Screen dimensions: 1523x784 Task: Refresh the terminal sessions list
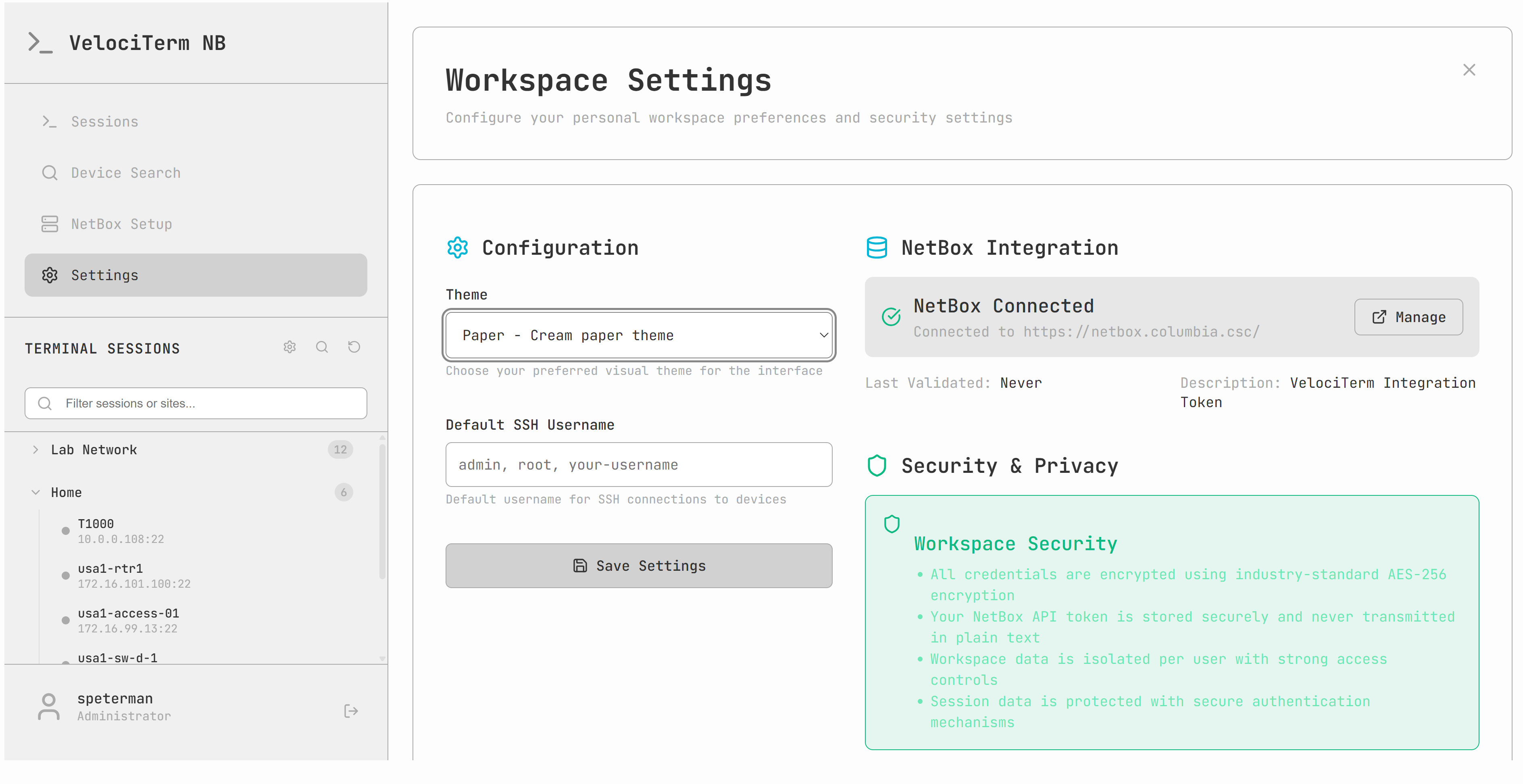click(354, 347)
